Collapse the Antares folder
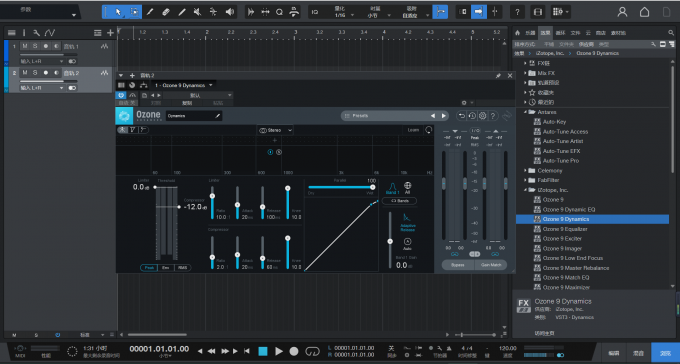Viewport: 680px width, 364px height. tap(525, 112)
